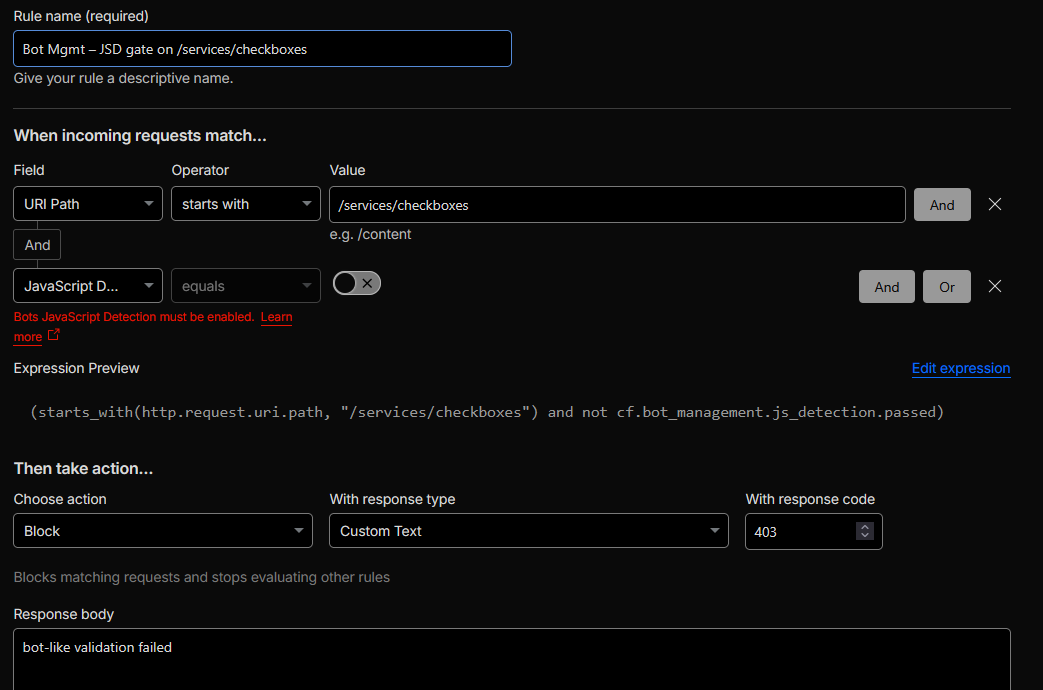
Task: Add an Or condition to JavaScript Detections row
Action: tap(946, 286)
